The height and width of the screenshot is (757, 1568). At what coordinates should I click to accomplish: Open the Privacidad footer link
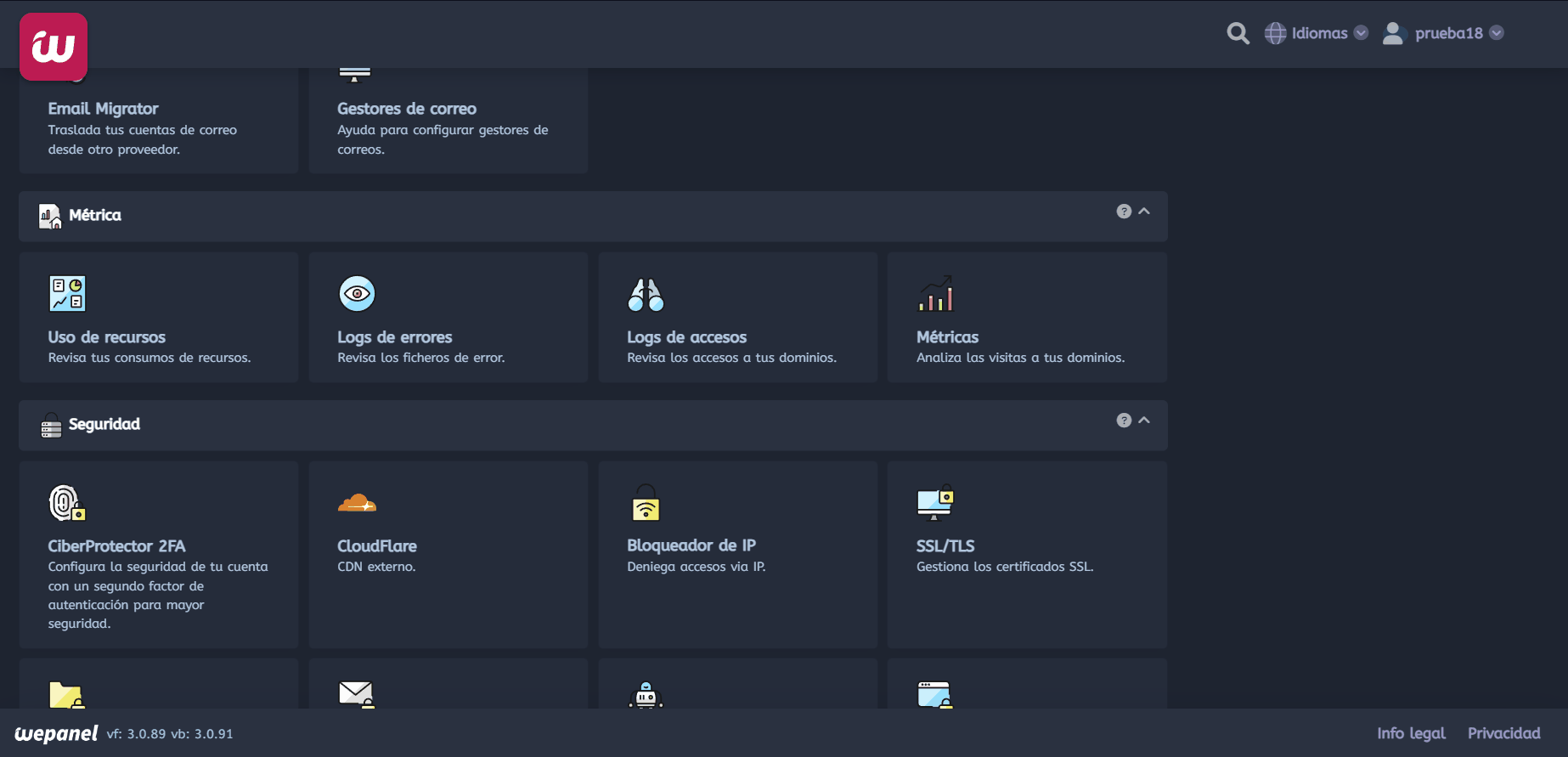pyautogui.click(x=1503, y=733)
